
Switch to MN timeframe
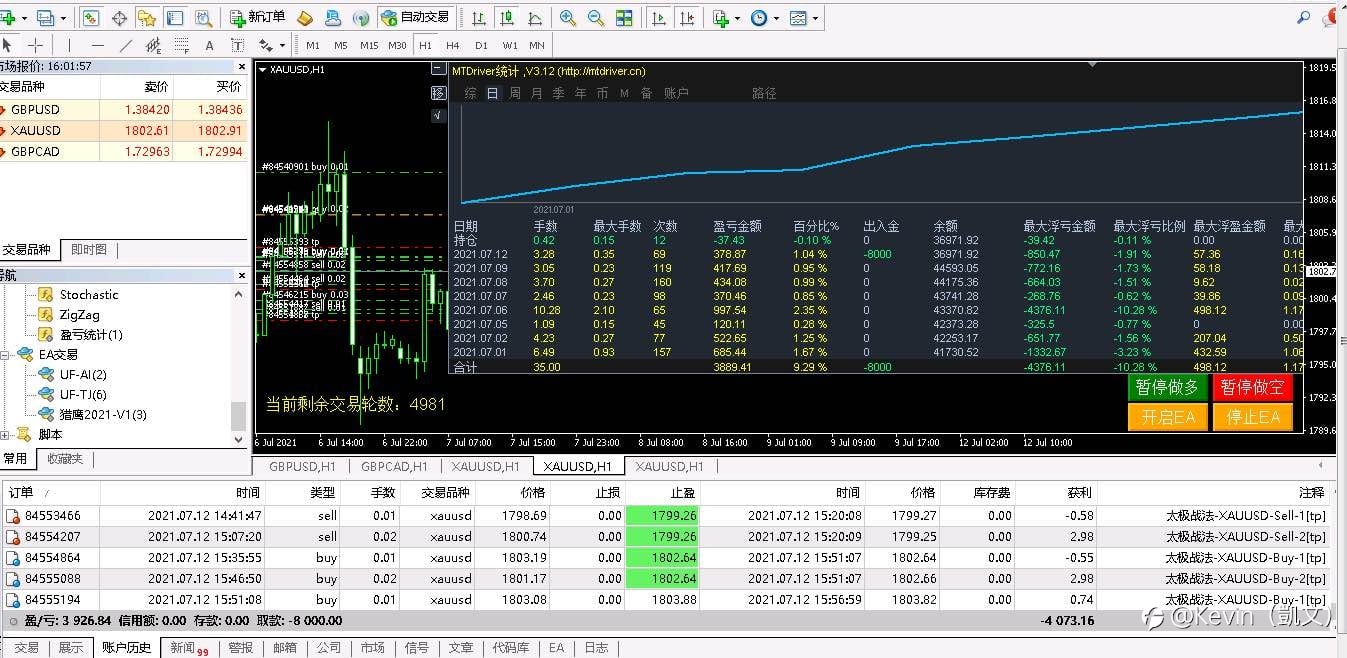coord(537,46)
